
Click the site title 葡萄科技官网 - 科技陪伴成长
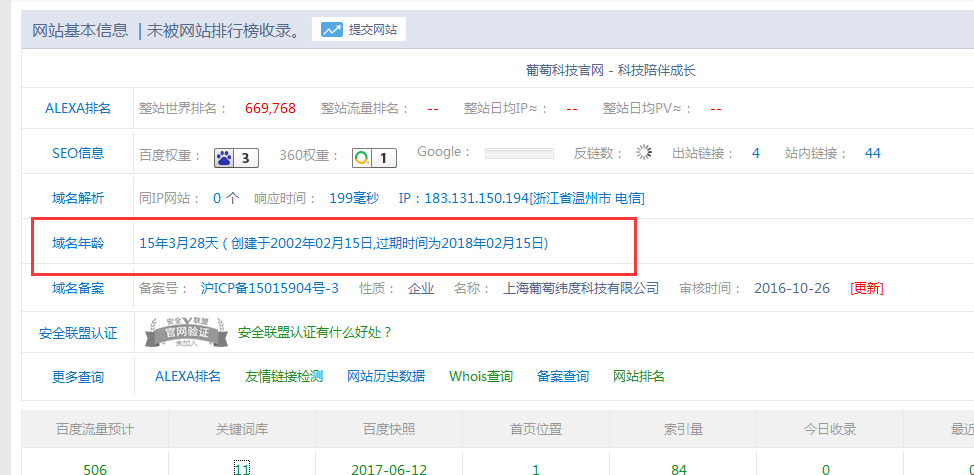tap(611, 70)
